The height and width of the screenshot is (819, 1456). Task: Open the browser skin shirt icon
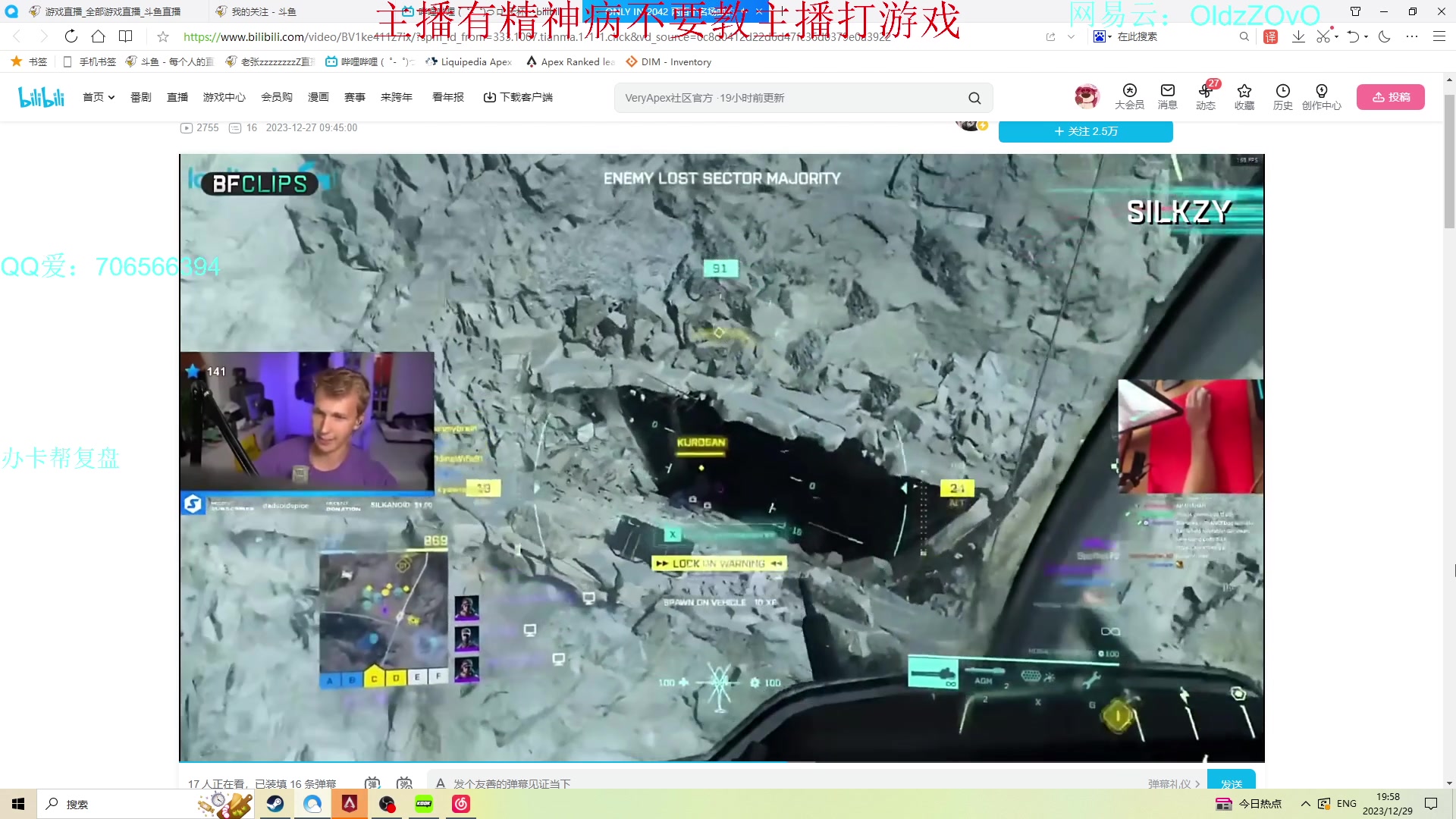coord(1355,11)
